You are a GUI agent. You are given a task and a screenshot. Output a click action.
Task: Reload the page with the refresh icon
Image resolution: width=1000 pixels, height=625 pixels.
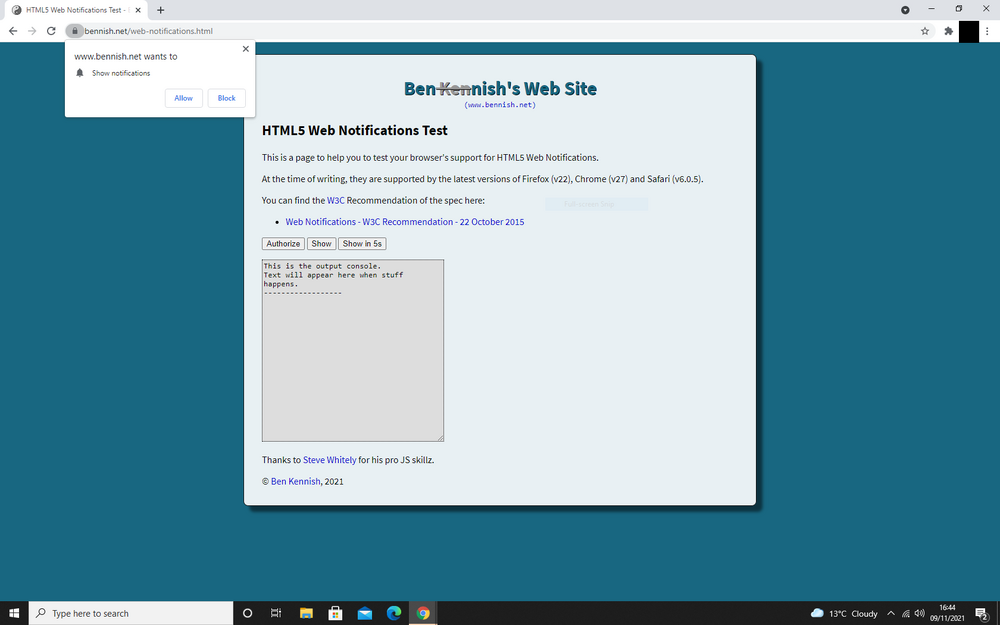[51, 31]
